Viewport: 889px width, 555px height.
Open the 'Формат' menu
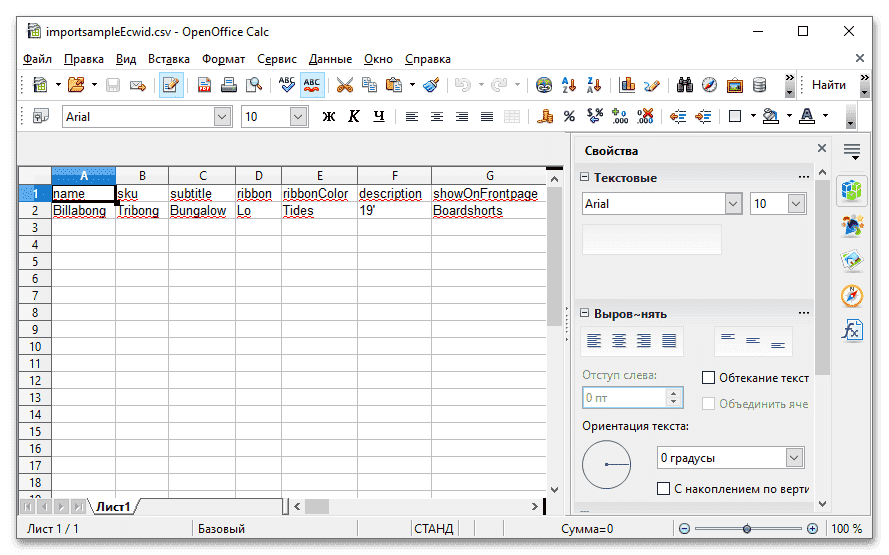coord(223,59)
